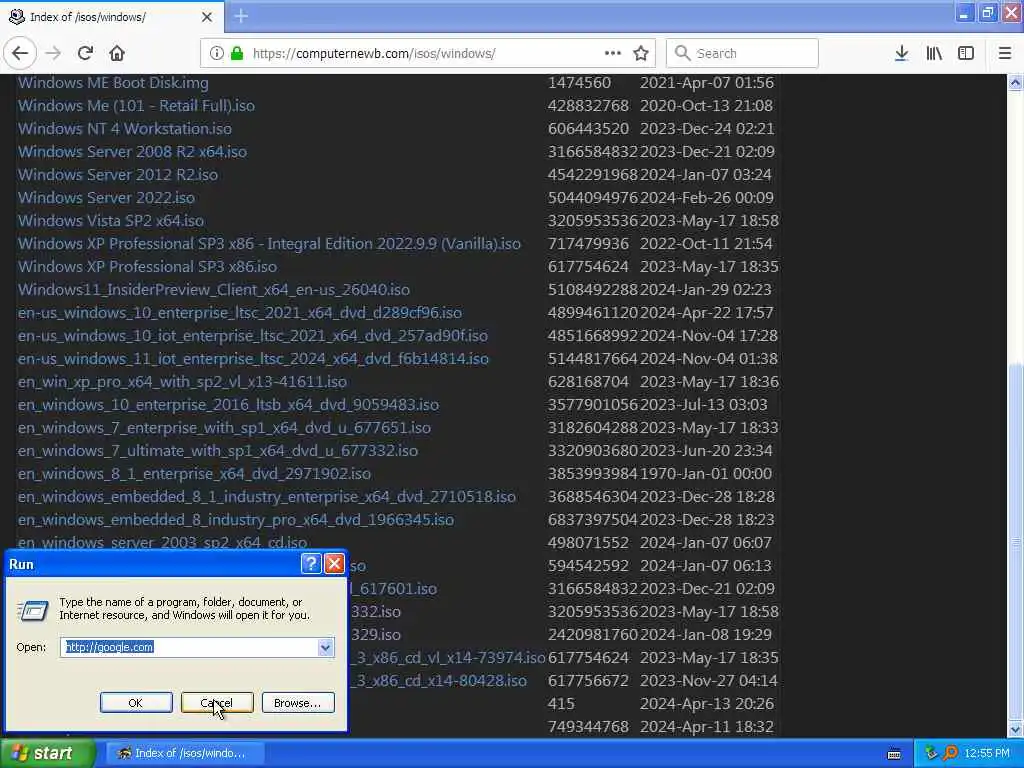Open Windows XP Professional SP3 x86.iso link
This screenshot has height=768, width=1024.
(x=148, y=266)
